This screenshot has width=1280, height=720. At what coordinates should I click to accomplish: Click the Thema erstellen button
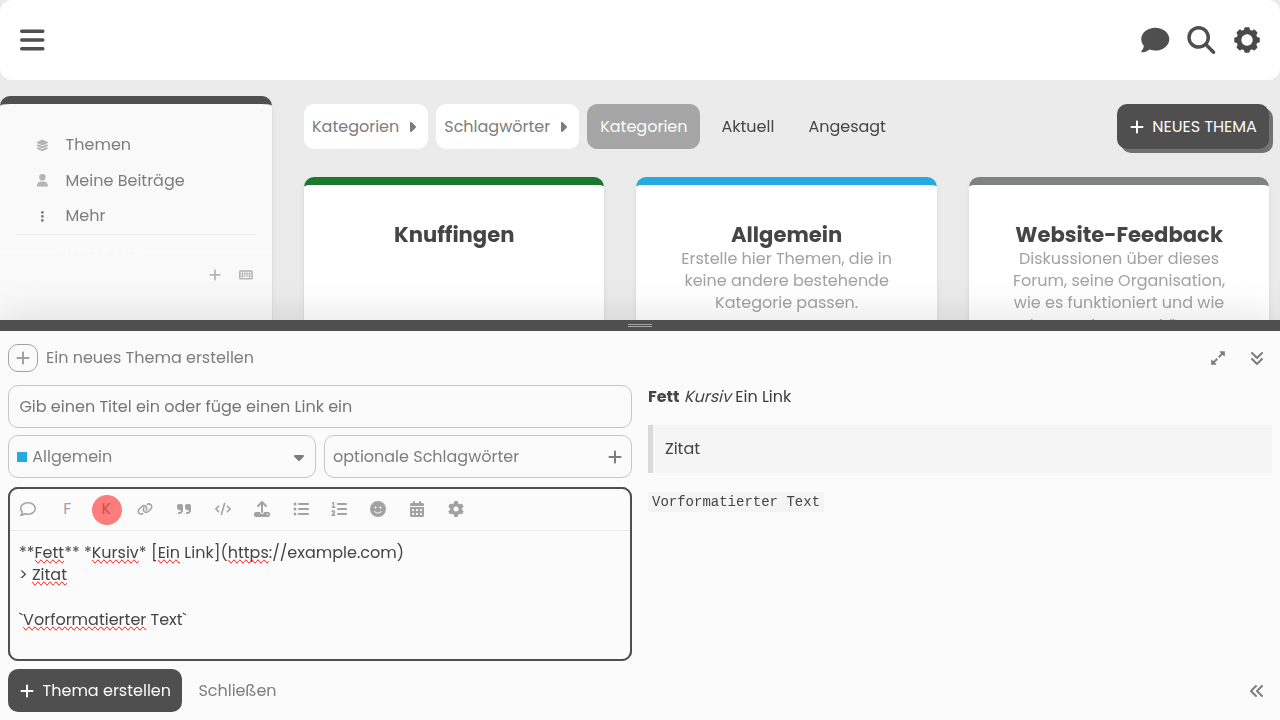coord(95,691)
